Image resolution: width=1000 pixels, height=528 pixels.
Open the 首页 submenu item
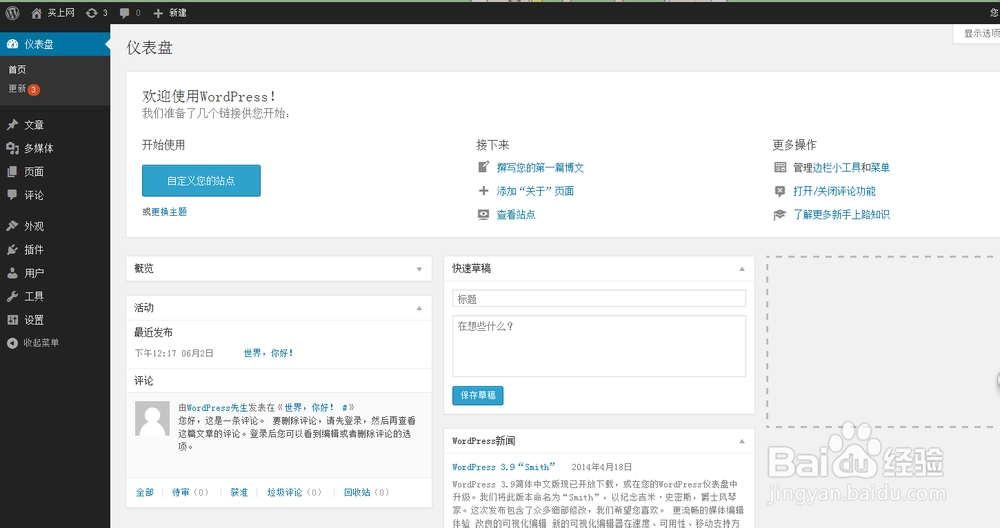17,70
